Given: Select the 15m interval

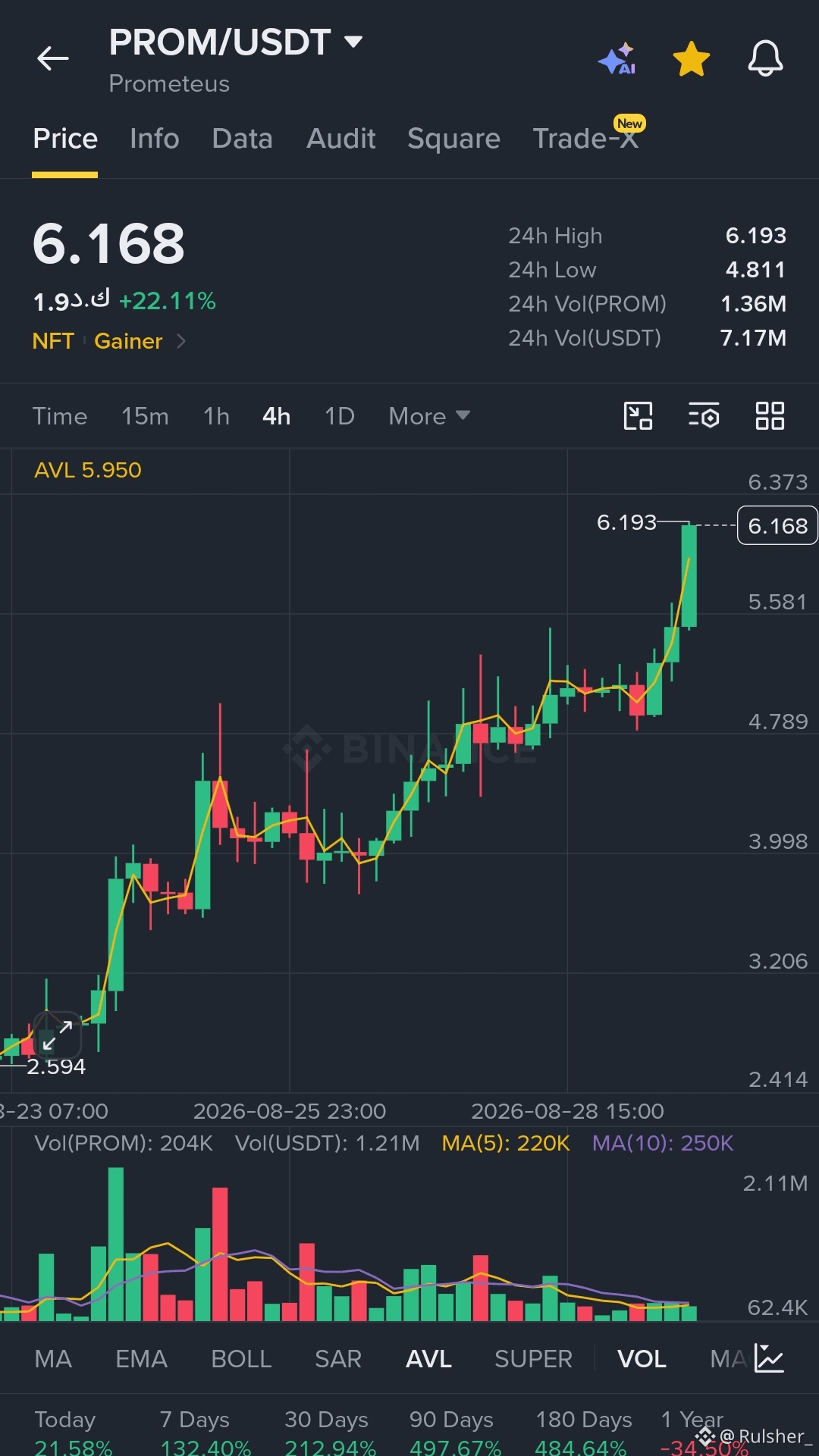Looking at the screenshot, I should click(x=145, y=416).
